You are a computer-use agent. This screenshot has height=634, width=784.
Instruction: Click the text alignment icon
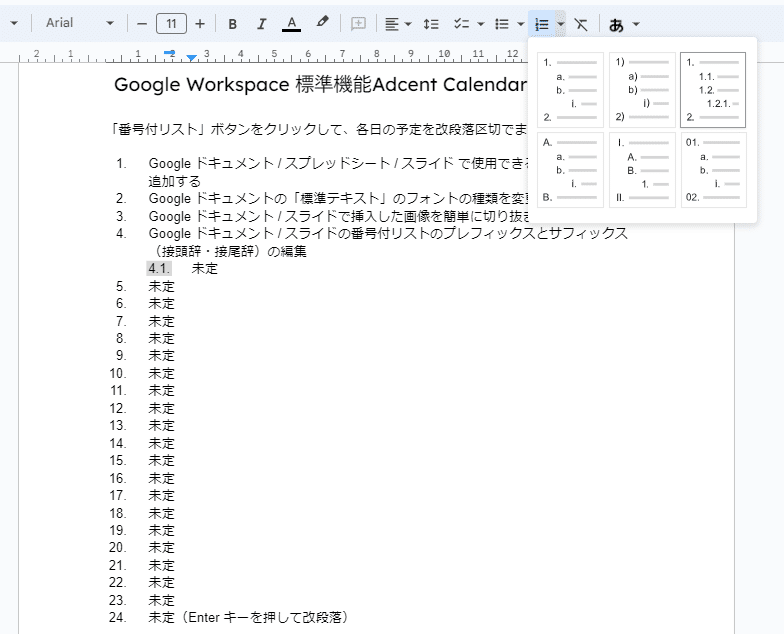392,24
